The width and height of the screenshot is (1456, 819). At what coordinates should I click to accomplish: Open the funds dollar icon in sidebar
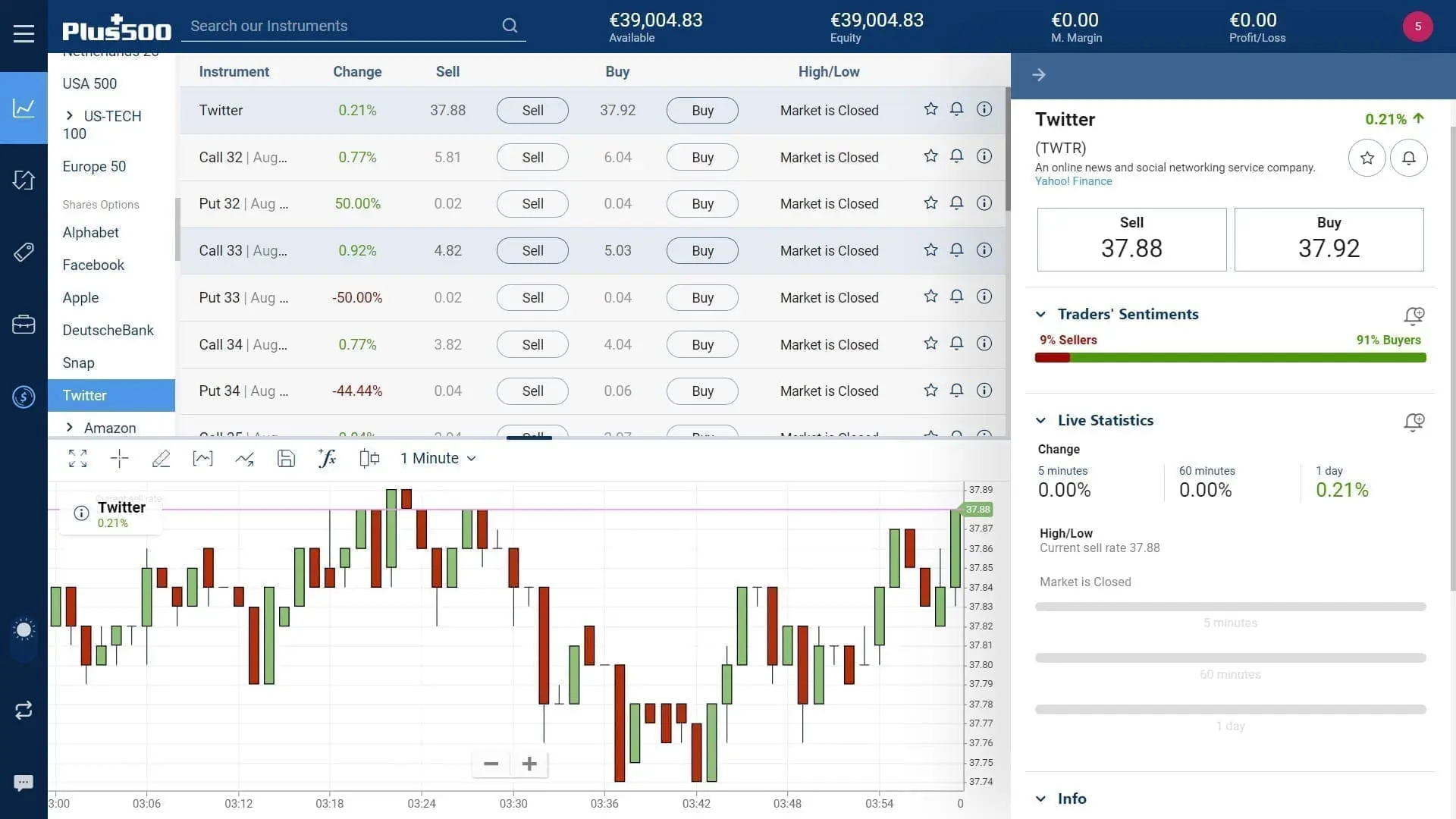point(24,397)
